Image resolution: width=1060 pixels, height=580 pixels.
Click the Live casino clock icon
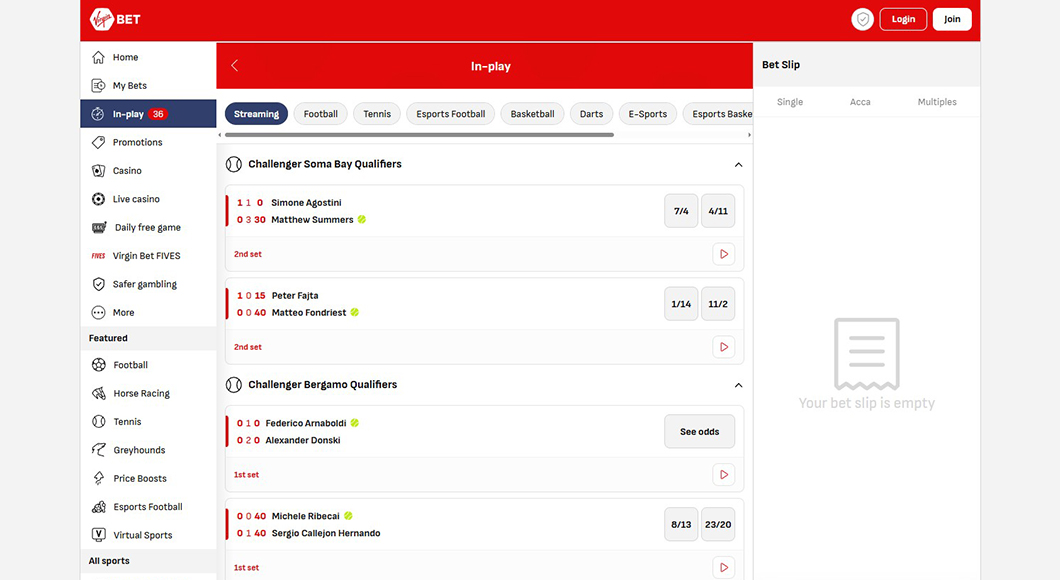click(x=100, y=198)
